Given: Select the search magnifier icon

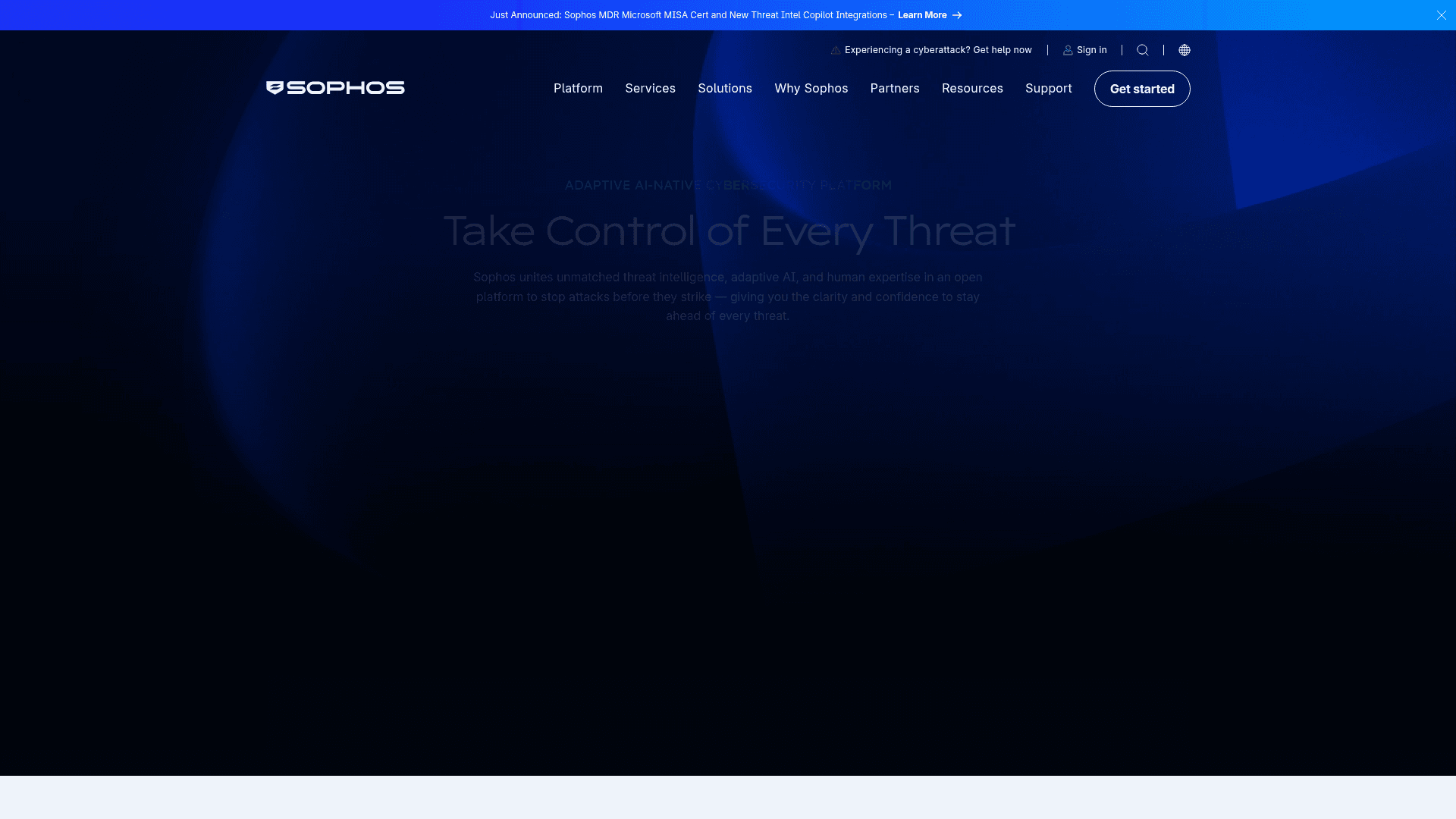Looking at the screenshot, I should pyautogui.click(x=1143, y=50).
